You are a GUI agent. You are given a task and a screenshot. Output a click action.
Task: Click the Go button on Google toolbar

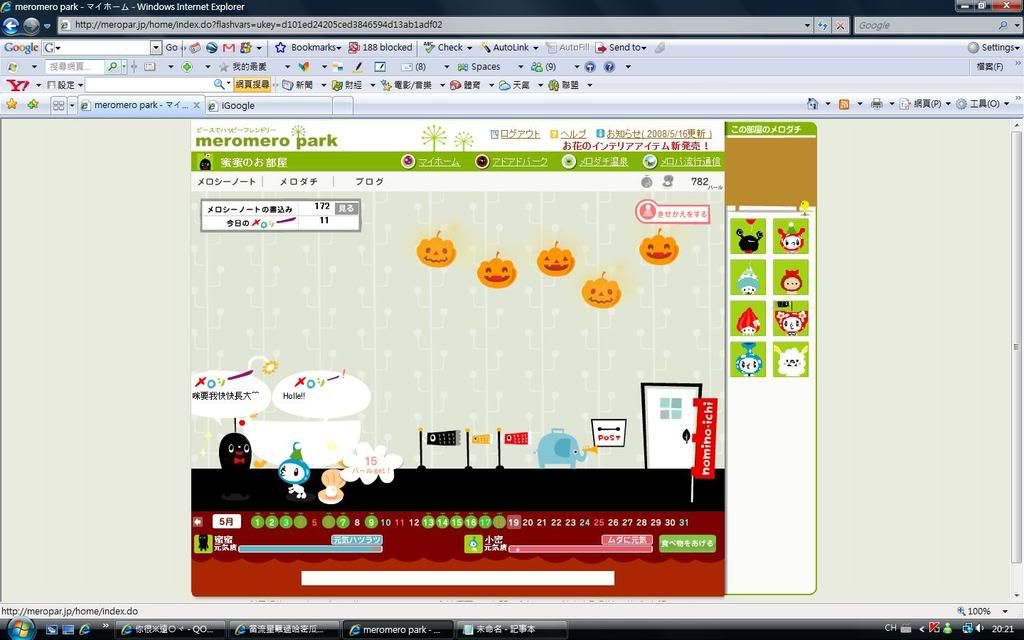[x=171, y=48]
